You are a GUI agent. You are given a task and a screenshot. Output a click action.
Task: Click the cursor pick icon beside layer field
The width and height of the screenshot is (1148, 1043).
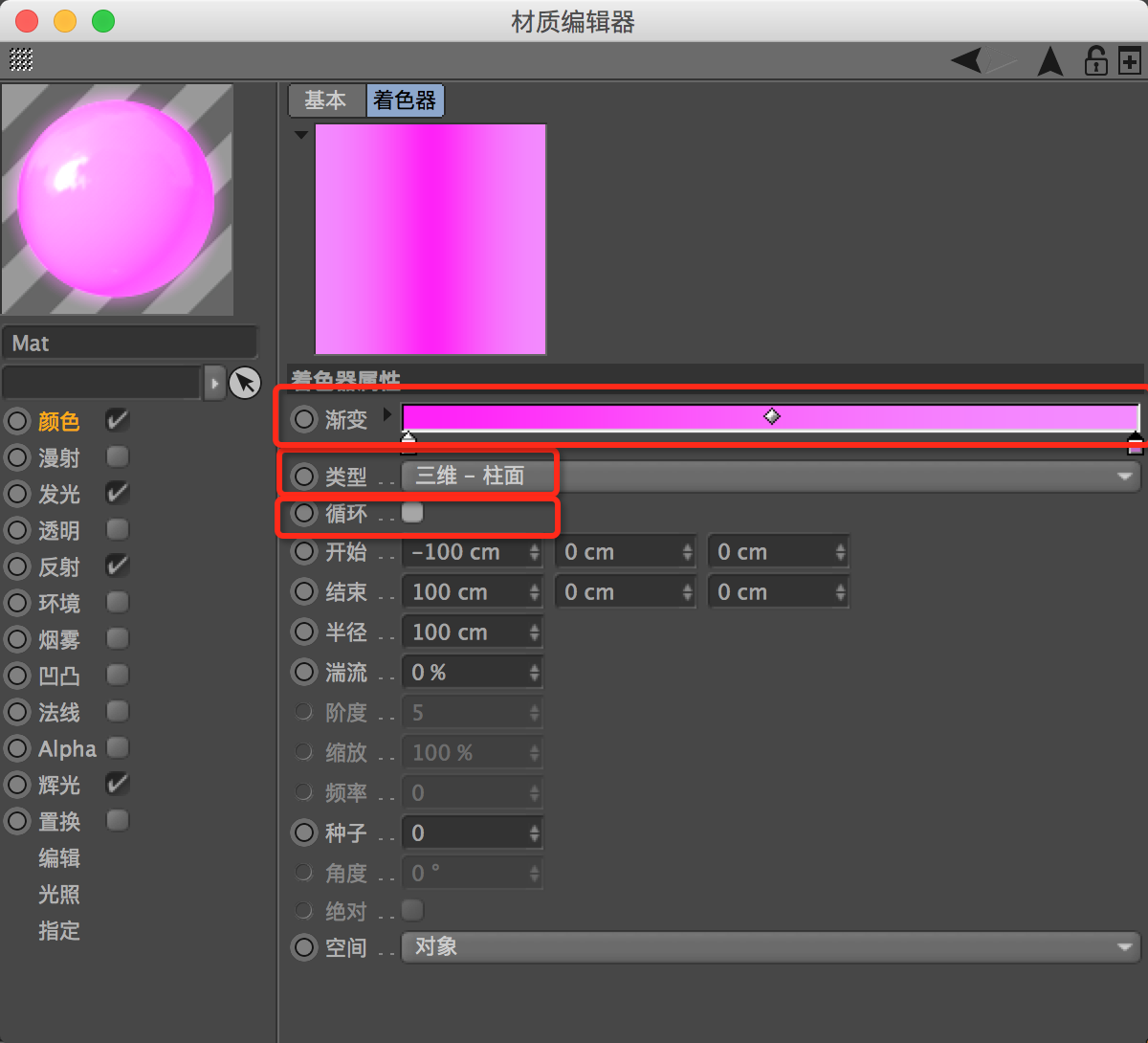pos(245,383)
